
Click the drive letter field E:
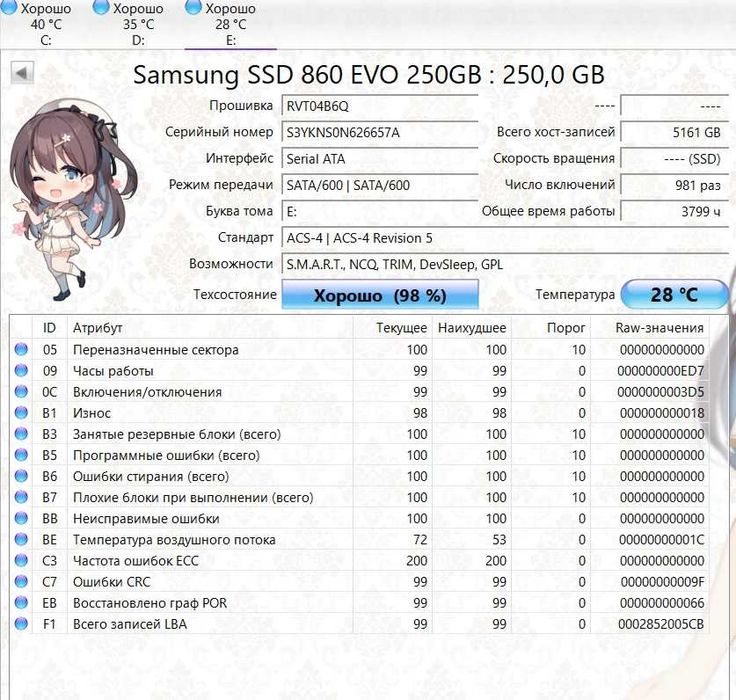point(379,211)
